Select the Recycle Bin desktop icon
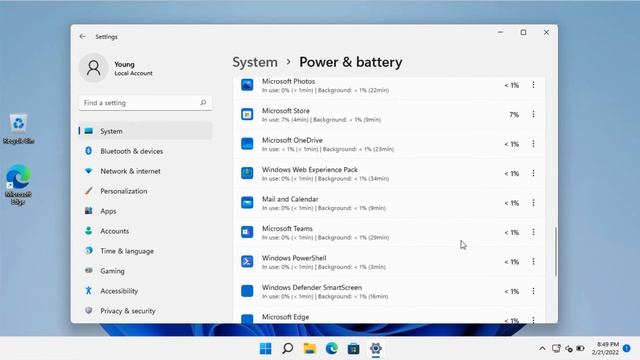Viewport: 640px width, 360px height. coord(18,129)
